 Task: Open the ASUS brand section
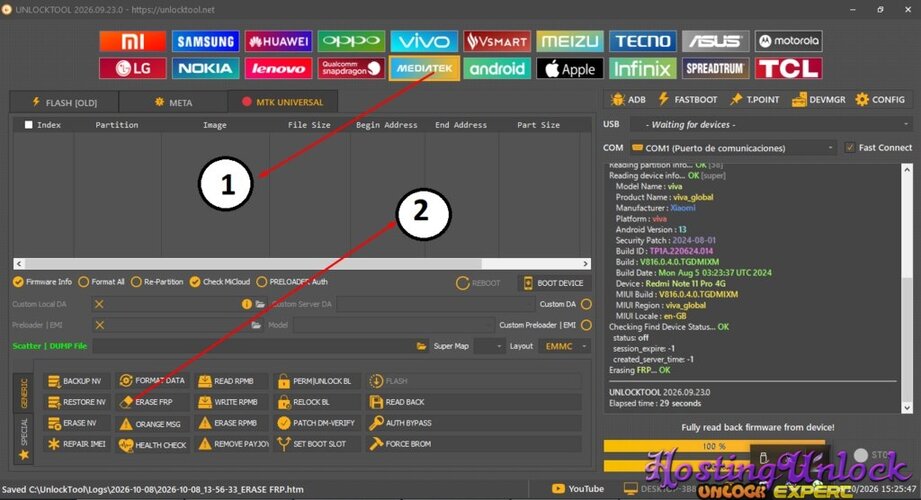tap(715, 41)
